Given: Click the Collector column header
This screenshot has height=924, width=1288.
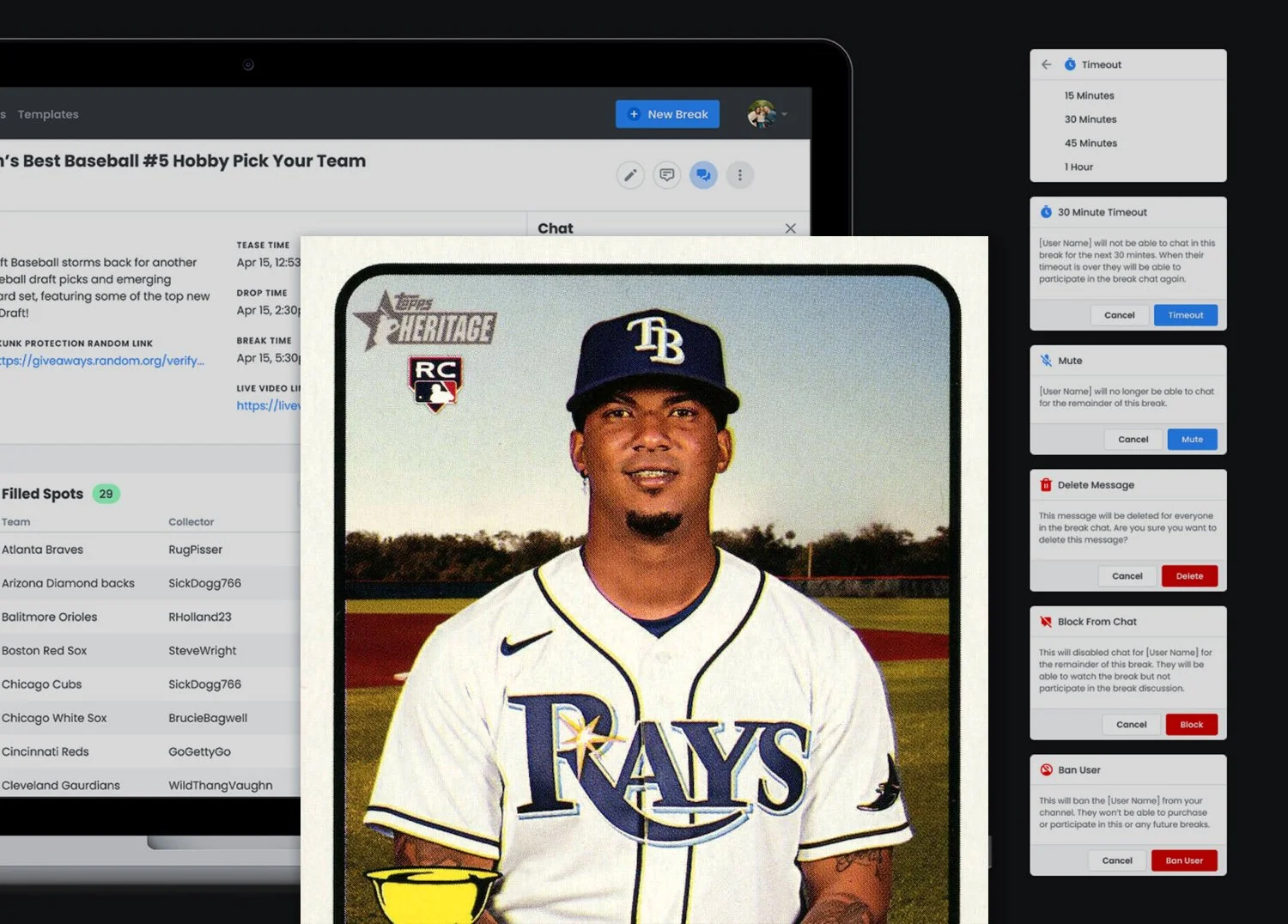Looking at the screenshot, I should click(x=191, y=522).
